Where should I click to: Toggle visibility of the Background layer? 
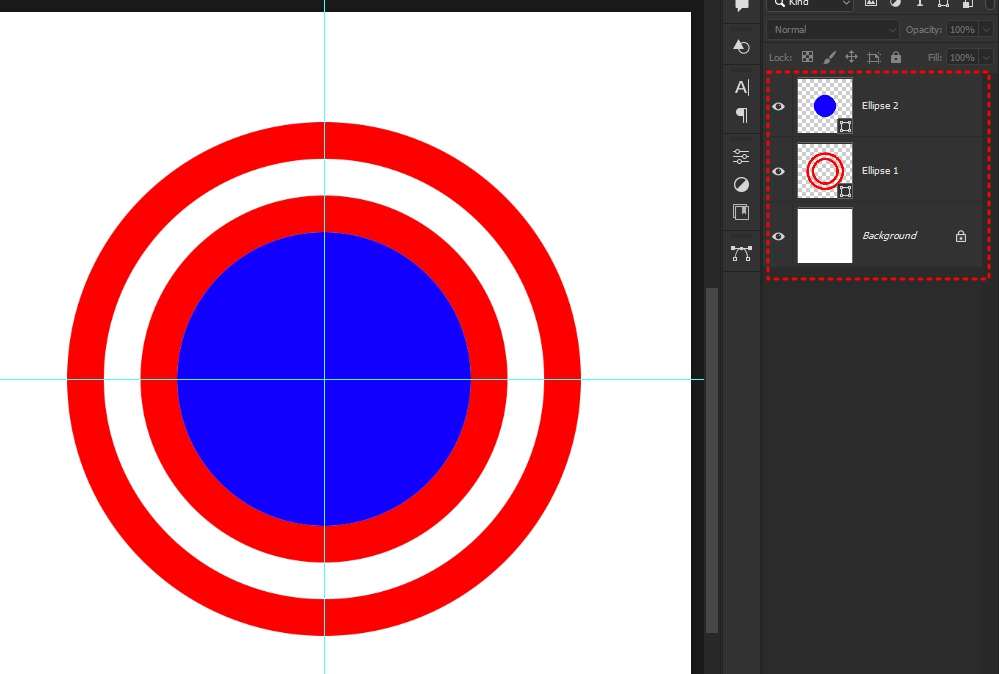pos(779,236)
